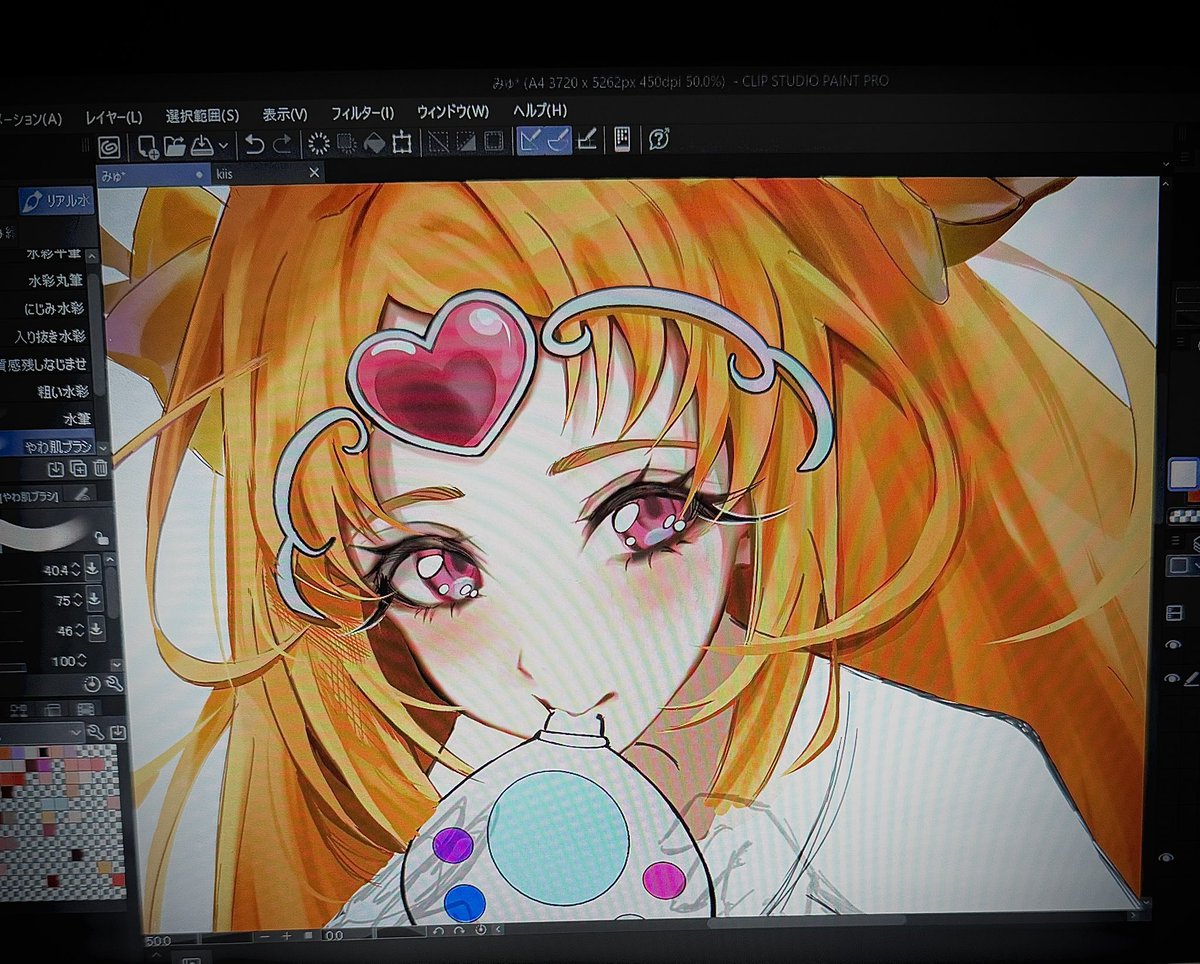The image size is (1200, 964).
Task: Select the リアル水 sub tool group
Action: click(x=57, y=200)
